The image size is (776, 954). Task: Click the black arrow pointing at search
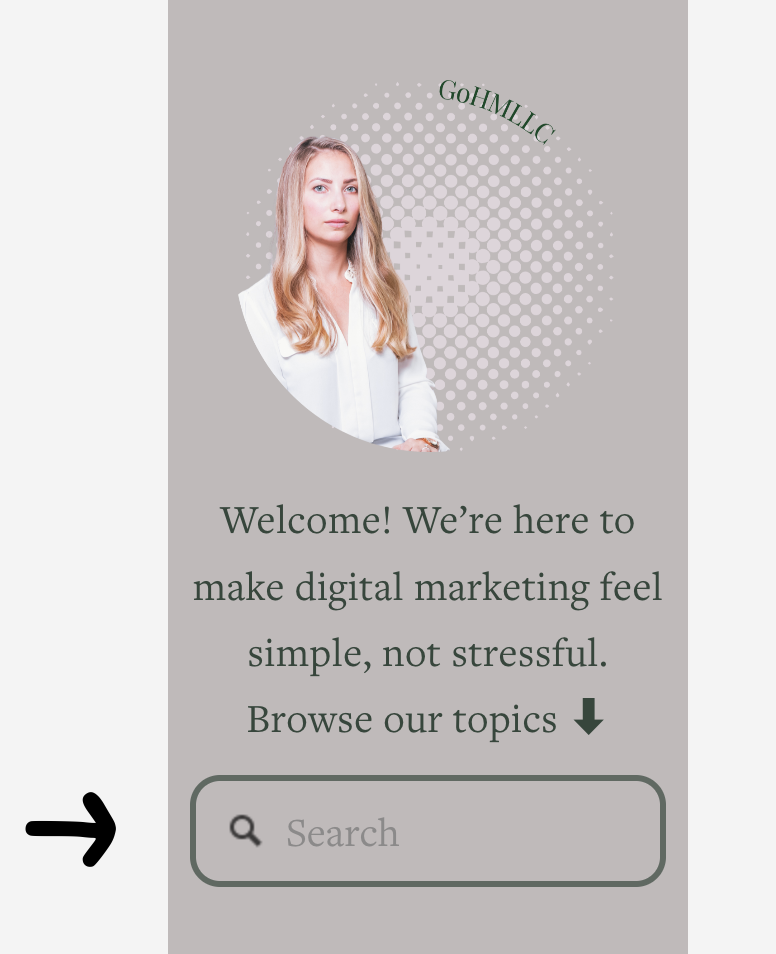[x=72, y=829]
